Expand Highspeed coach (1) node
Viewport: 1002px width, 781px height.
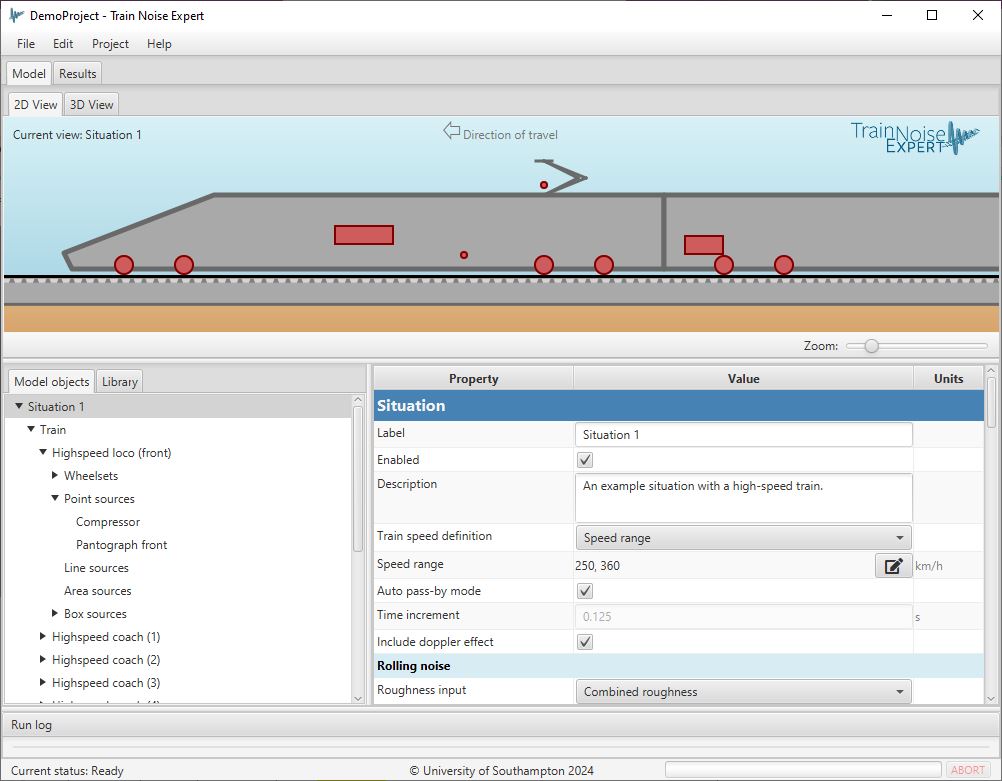click(x=43, y=636)
